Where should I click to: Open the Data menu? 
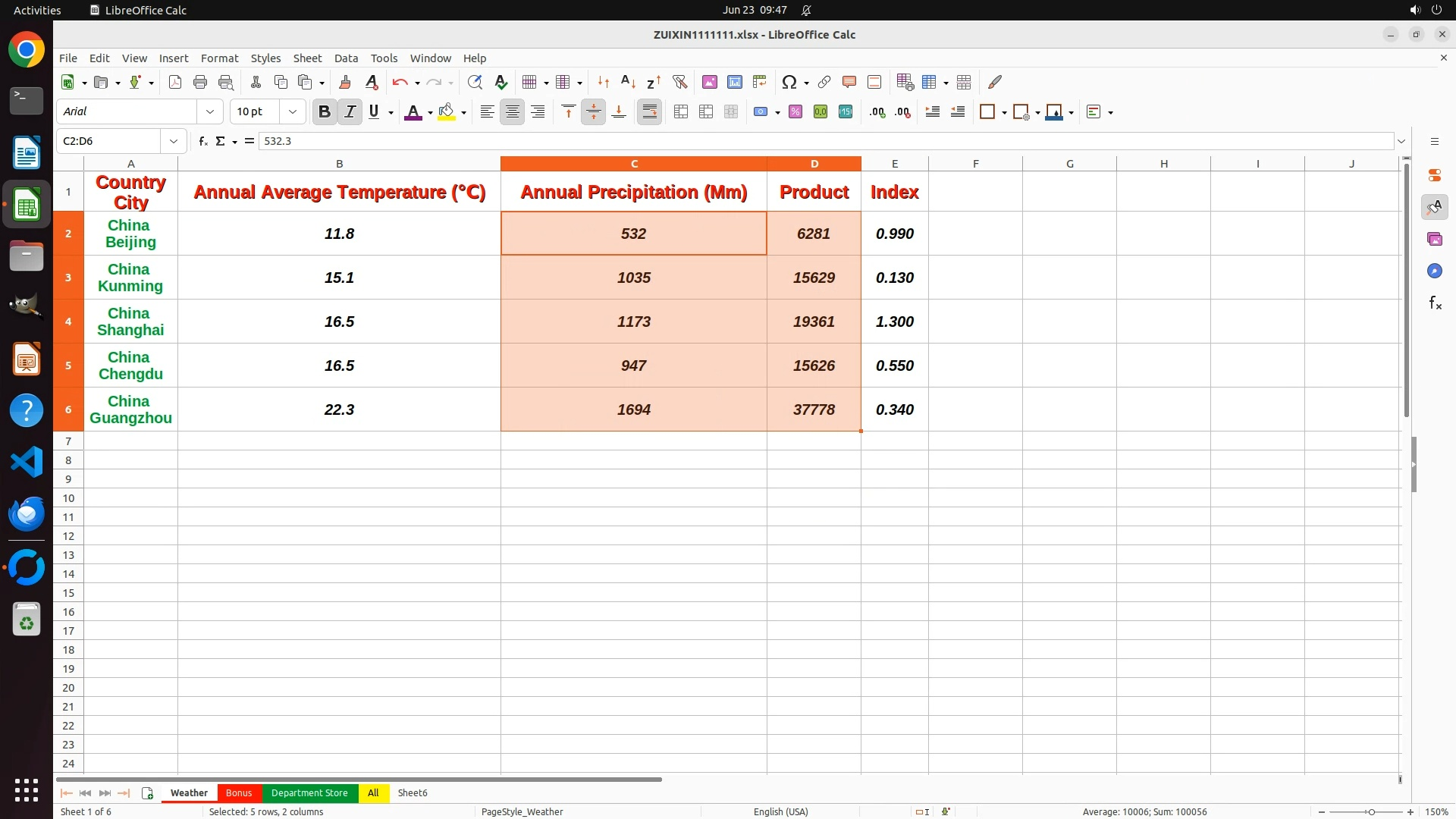[346, 58]
